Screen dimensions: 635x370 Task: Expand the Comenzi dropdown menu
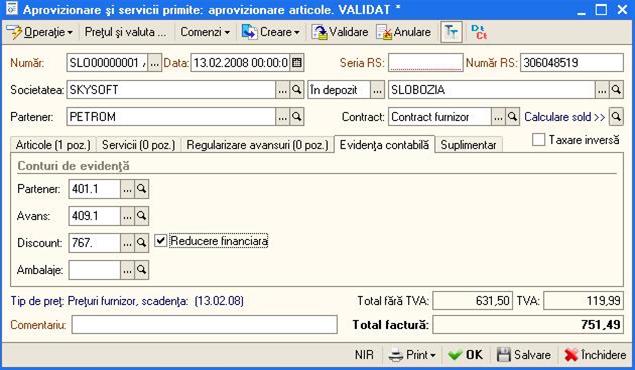205,32
